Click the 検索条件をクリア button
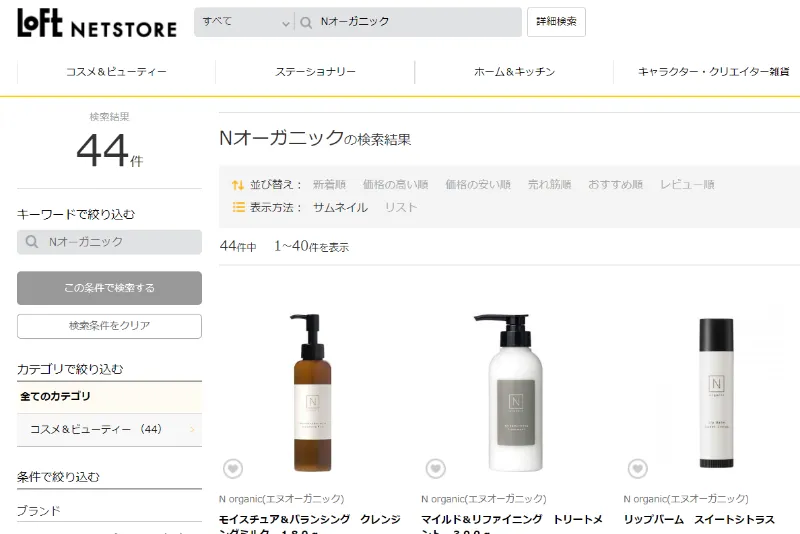This screenshot has width=800, height=534. (109, 326)
